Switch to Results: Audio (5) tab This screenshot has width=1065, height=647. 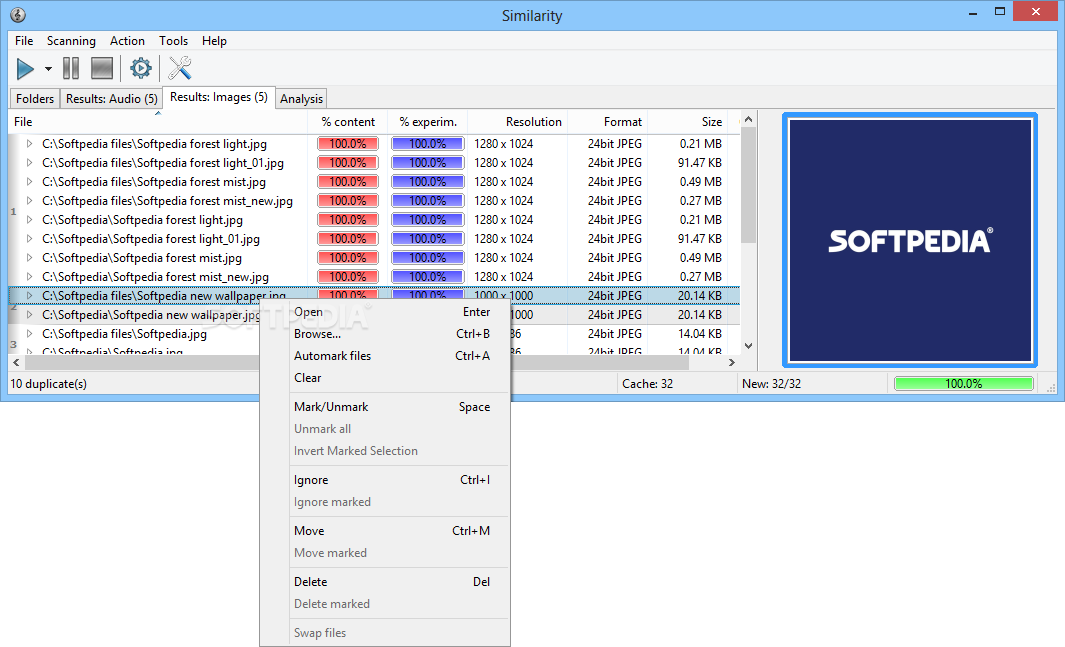[111, 98]
